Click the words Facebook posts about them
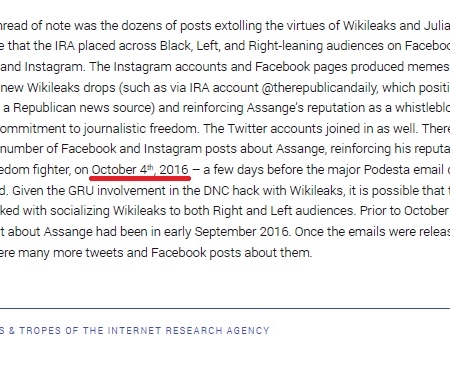Screen dimensions: 450x365 231,253
